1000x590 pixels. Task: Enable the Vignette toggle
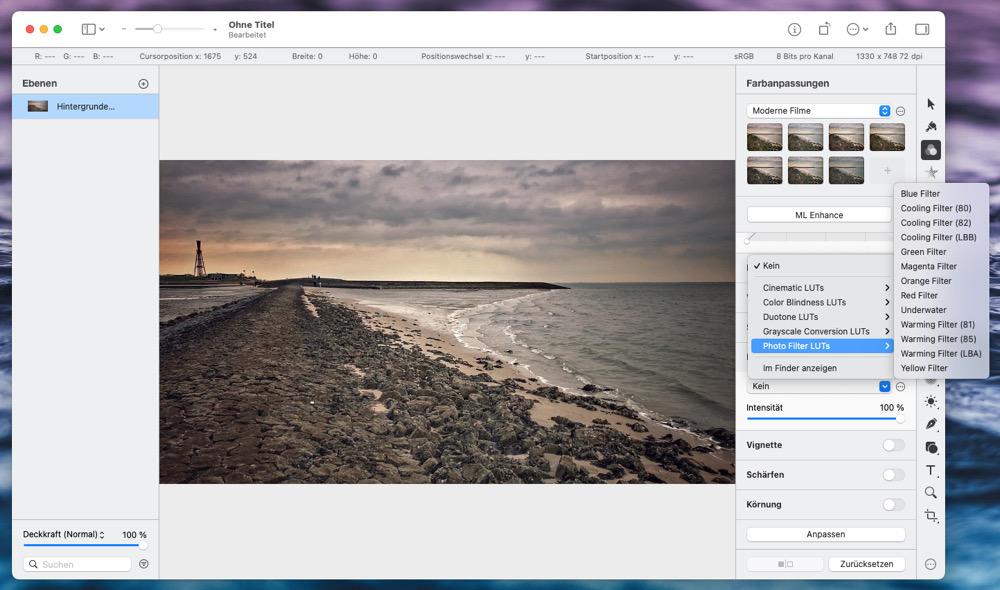(893, 445)
